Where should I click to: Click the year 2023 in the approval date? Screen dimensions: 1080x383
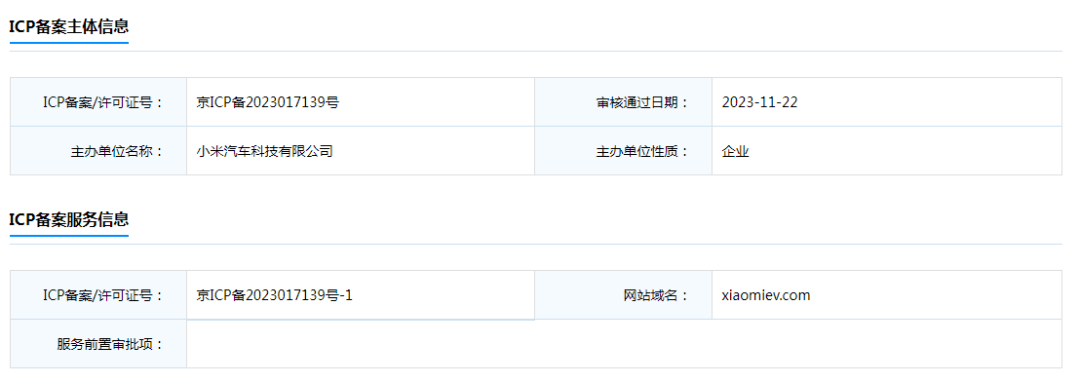pyautogui.click(x=736, y=103)
